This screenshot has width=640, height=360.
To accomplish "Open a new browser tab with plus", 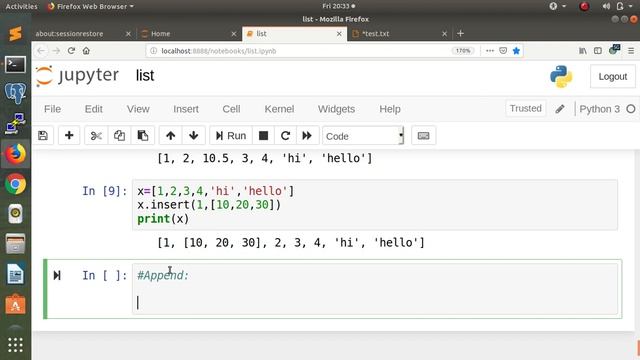I will click(x=460, y=33).
